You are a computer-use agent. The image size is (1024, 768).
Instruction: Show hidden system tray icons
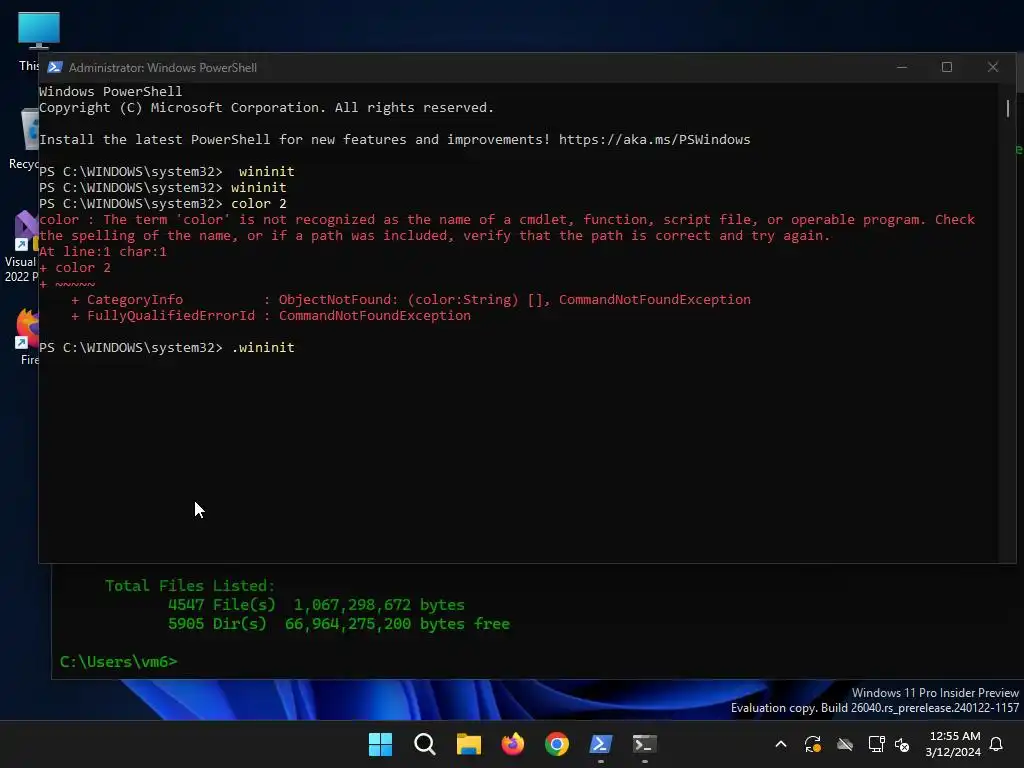pyautogui.click(x=780, y=744)
